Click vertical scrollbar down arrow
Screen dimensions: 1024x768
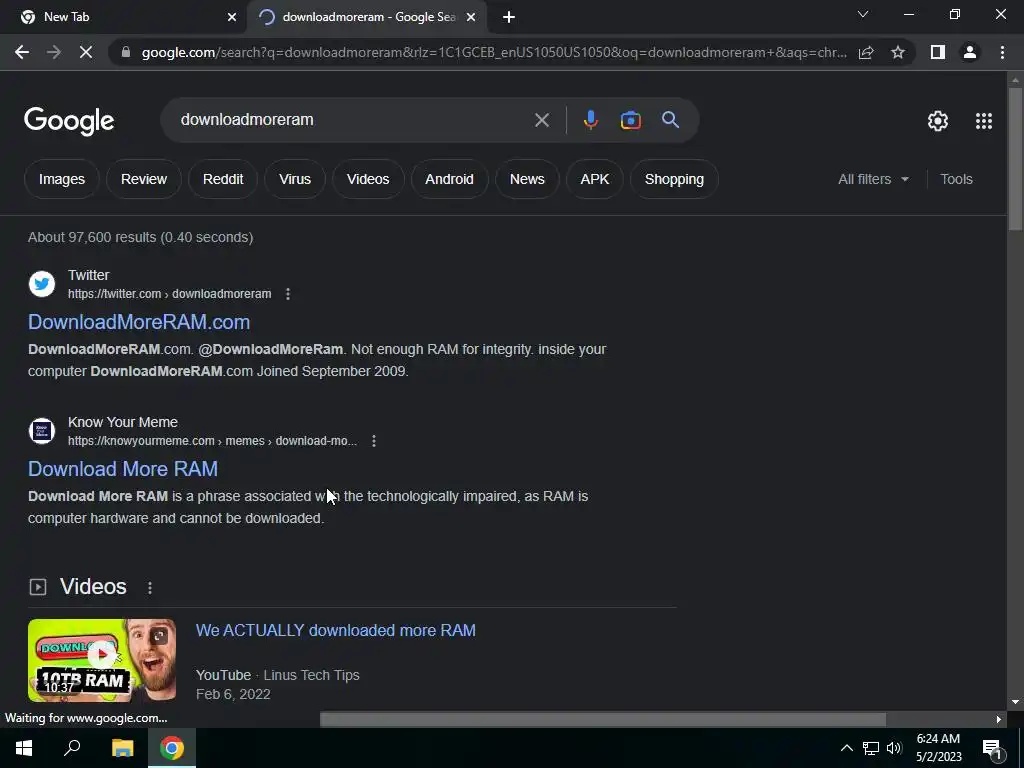(1015, 702)
